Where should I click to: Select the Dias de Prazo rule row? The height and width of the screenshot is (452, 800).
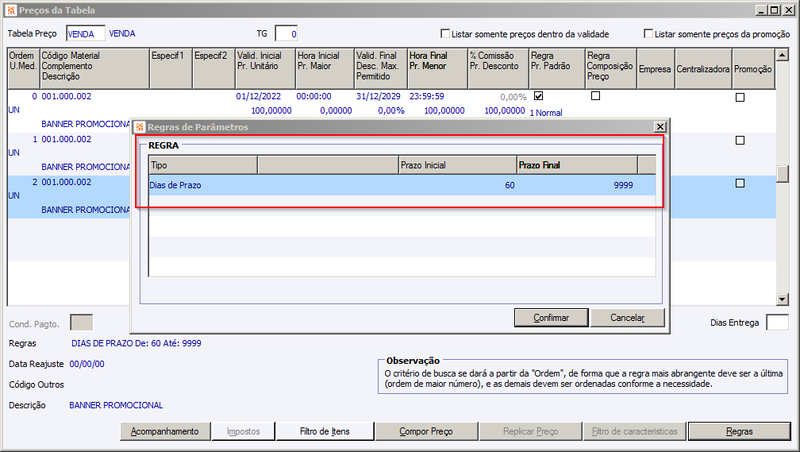(x=402, y=185)
